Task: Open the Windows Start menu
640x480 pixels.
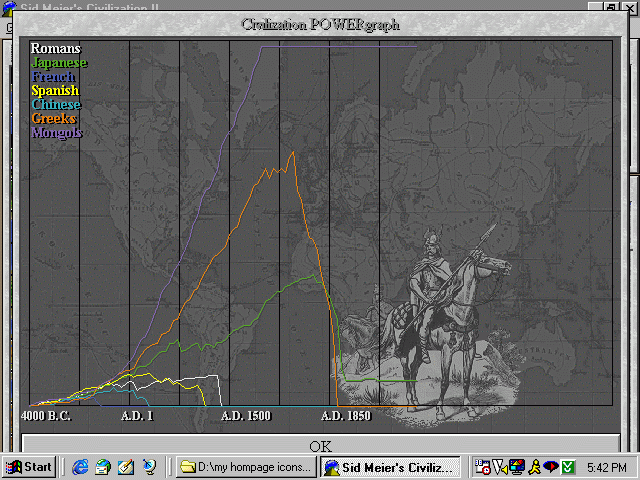Action: 29,467
